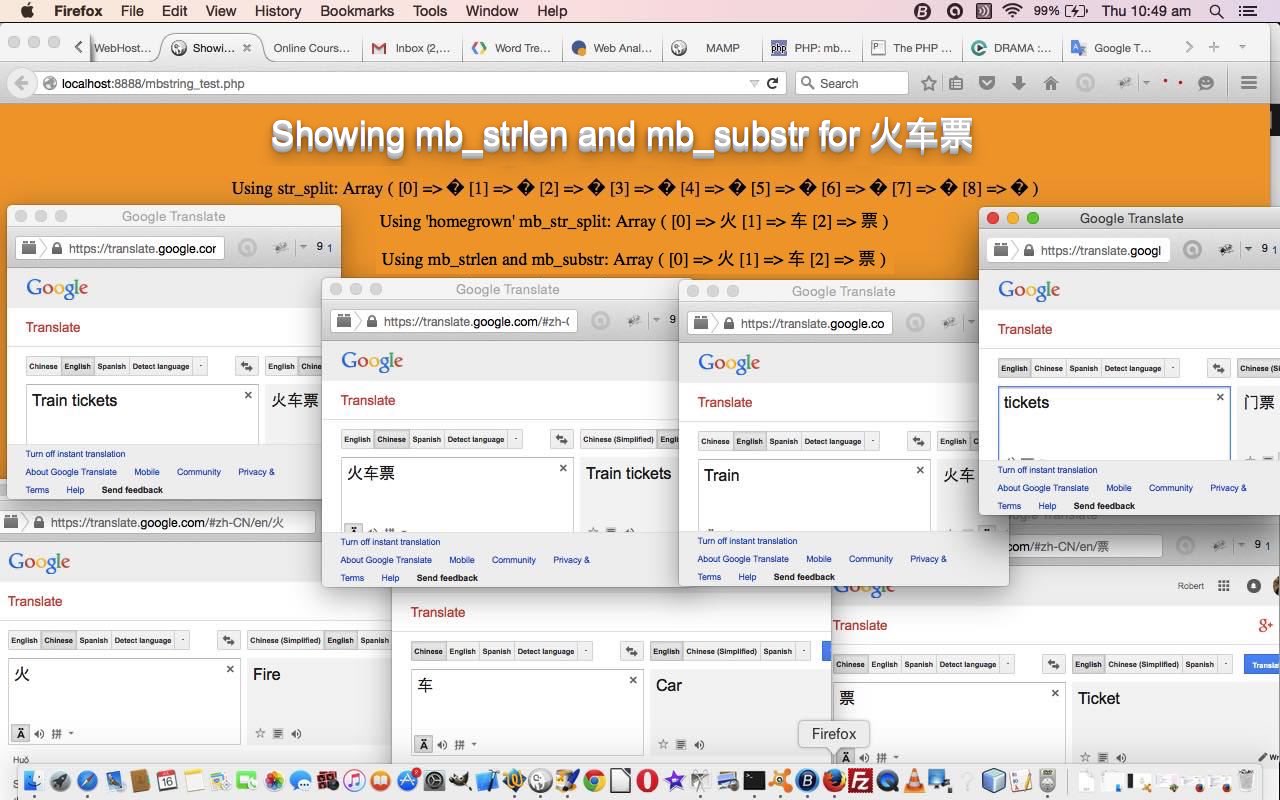Select Chinese source in 'Train tickets' popup
The width and height of the screenshot is (1280, 800).
[x=43, y=366]
